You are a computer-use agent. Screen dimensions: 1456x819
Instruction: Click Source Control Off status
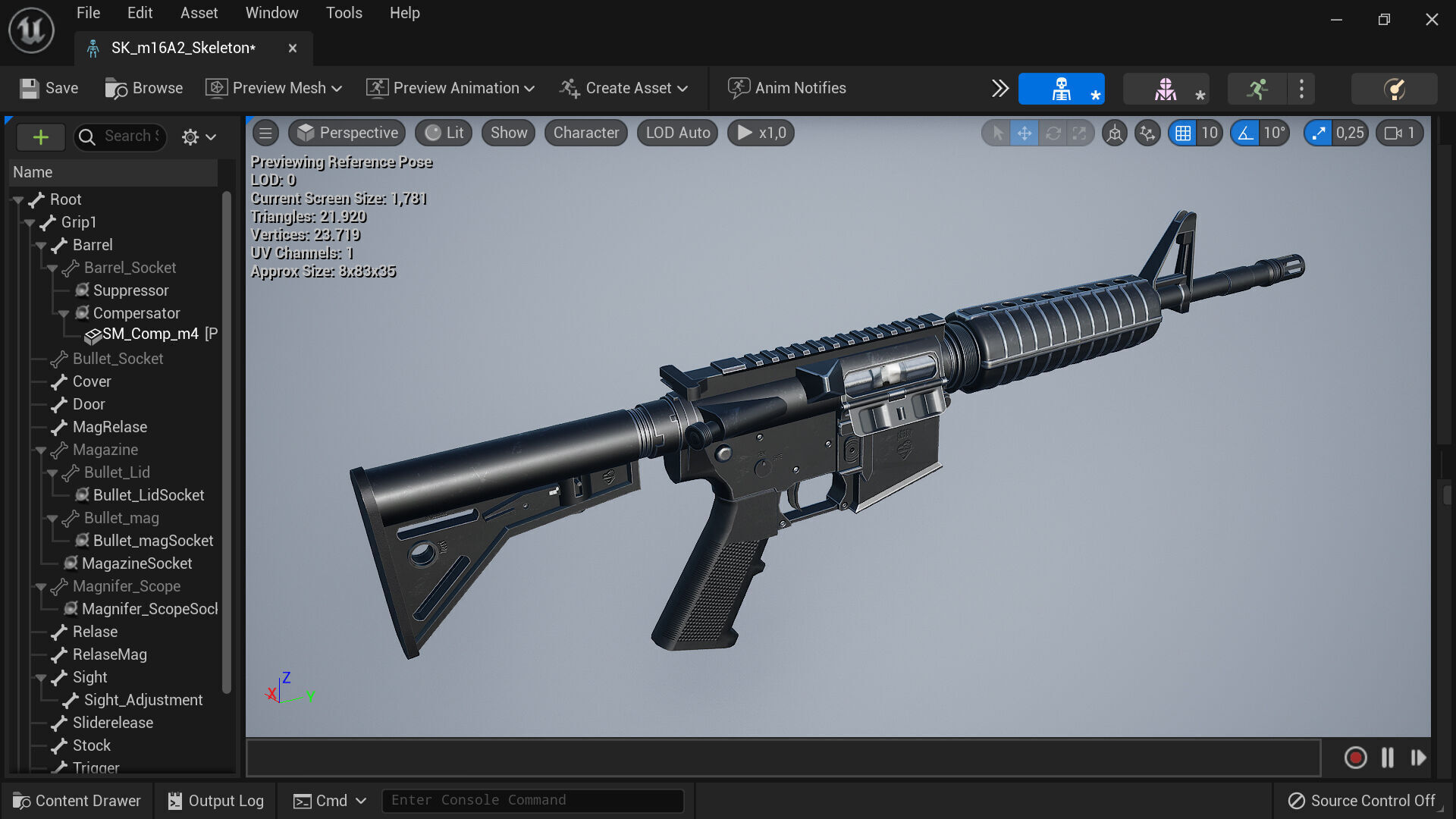point(1361,801)
